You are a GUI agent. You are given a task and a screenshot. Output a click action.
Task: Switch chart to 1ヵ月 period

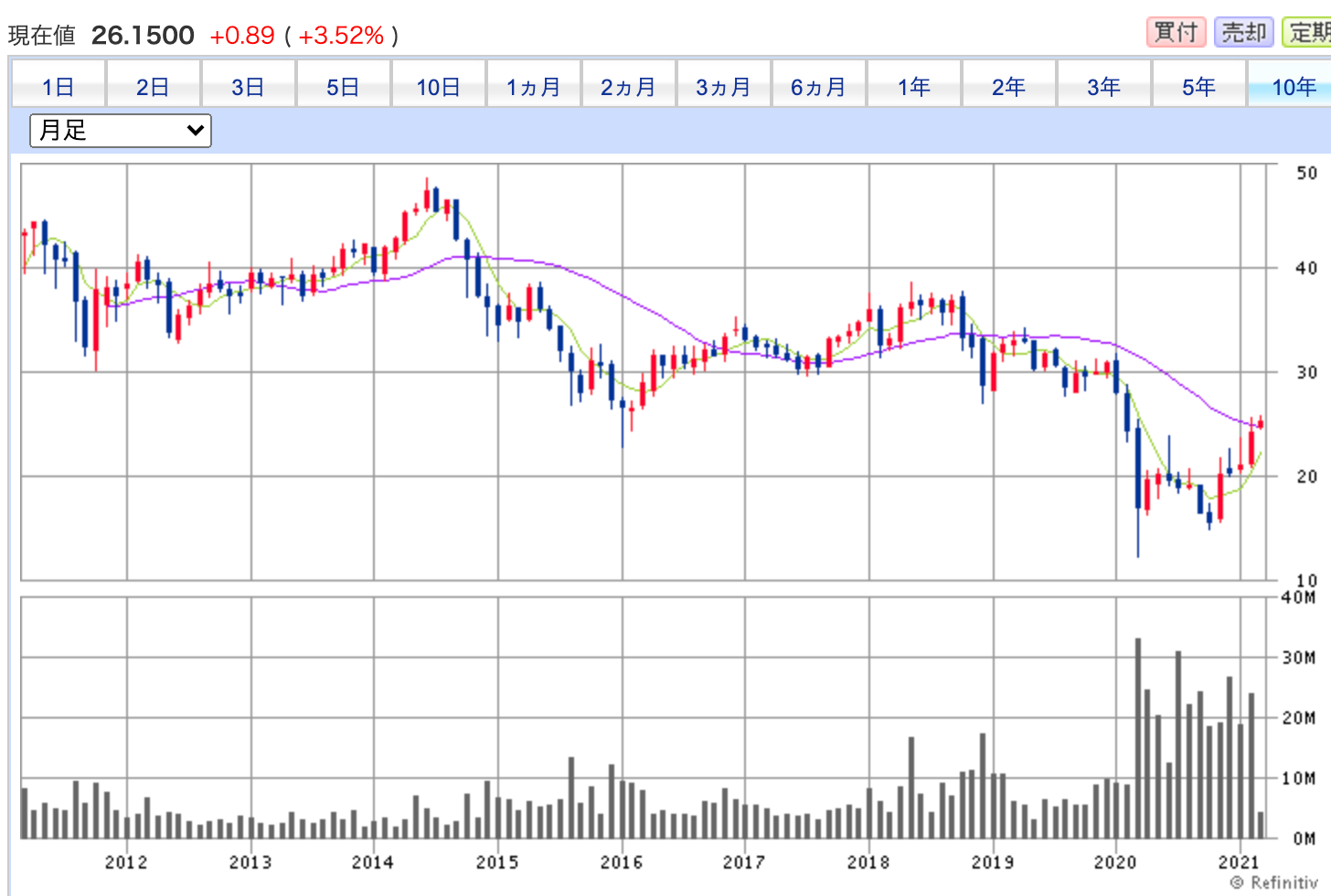point(534,87)
